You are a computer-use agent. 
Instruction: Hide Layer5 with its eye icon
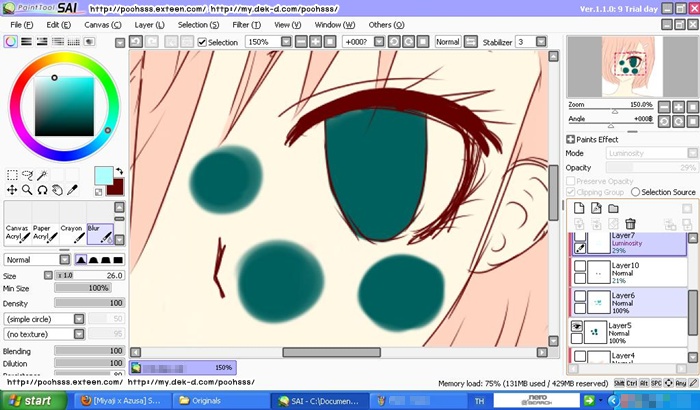pyautogui.click(x=577, y=326)
